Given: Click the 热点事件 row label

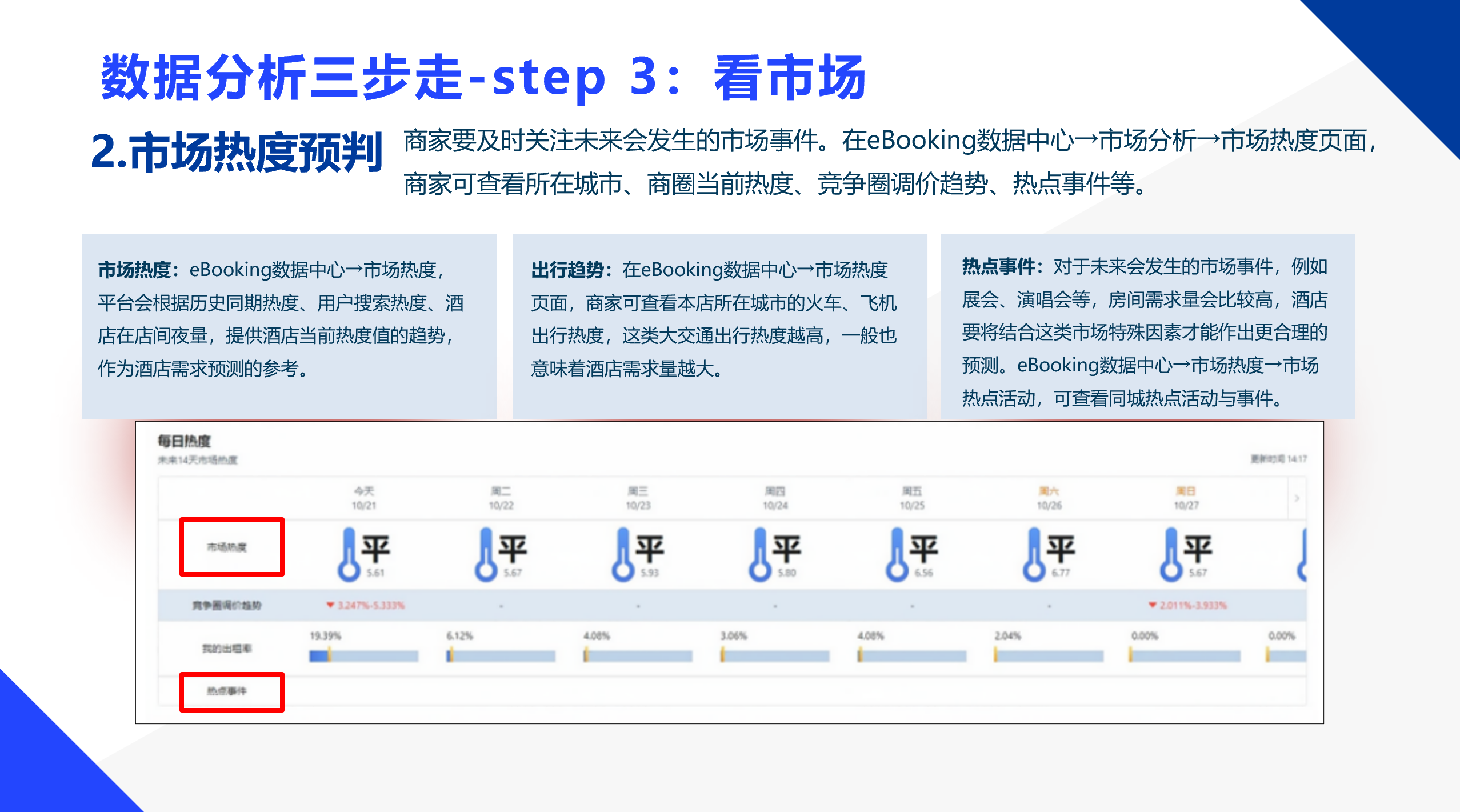Looking at the screenshot, I should tap(227, 691).
